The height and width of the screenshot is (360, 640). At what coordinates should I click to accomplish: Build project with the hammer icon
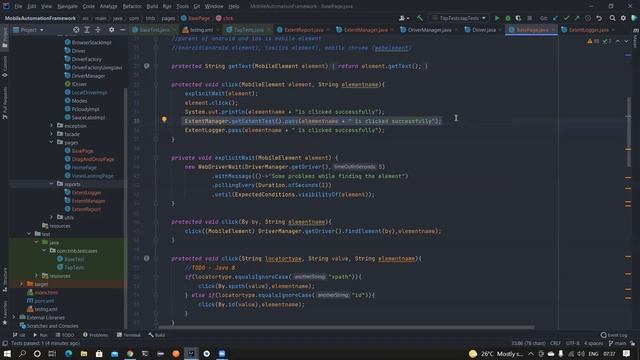click(420, 18)
